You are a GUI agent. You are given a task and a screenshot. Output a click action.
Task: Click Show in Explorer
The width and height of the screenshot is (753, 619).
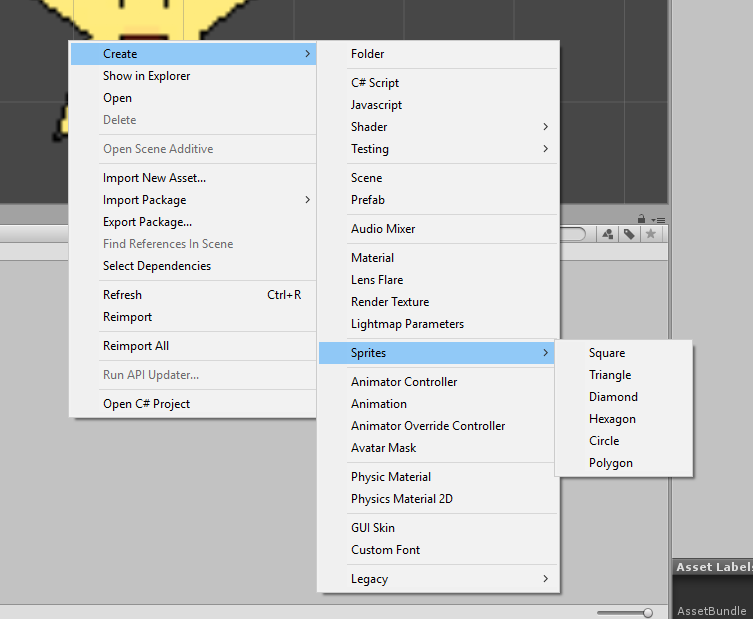point(193,76)
